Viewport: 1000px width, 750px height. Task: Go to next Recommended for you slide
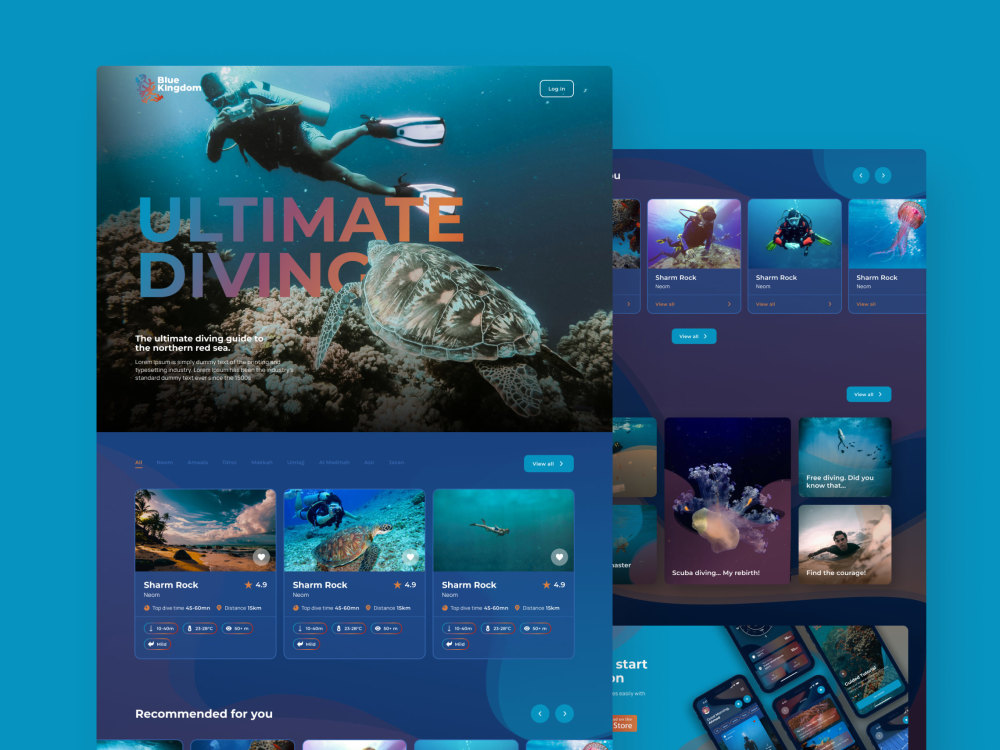click(x=564, y=714)
